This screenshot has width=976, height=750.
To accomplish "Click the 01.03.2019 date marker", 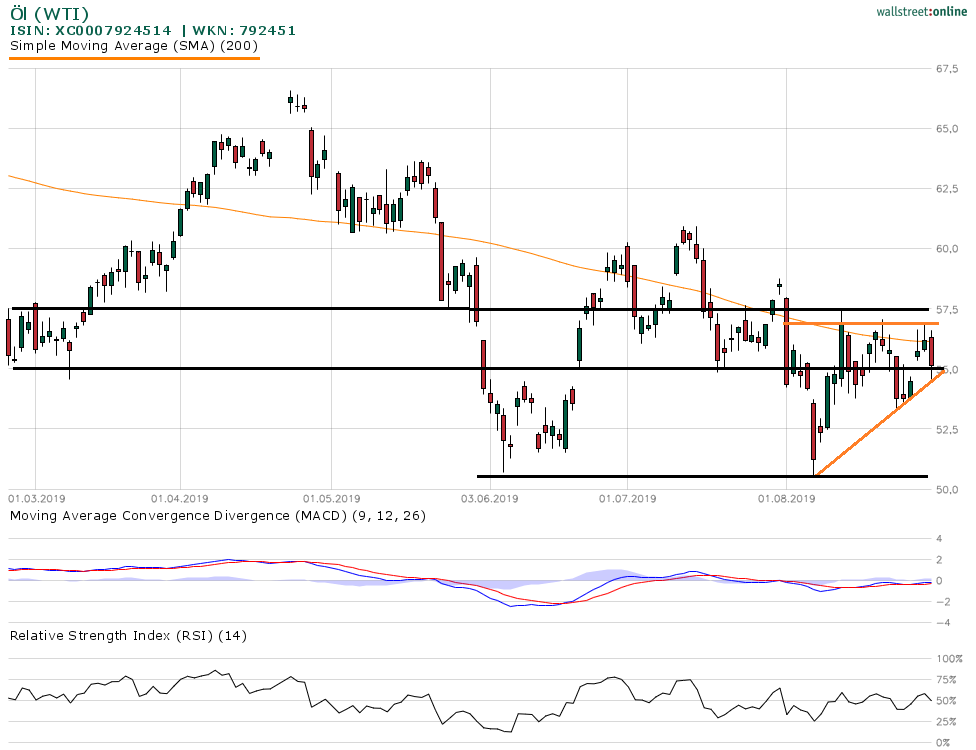I will pos(38,497).
